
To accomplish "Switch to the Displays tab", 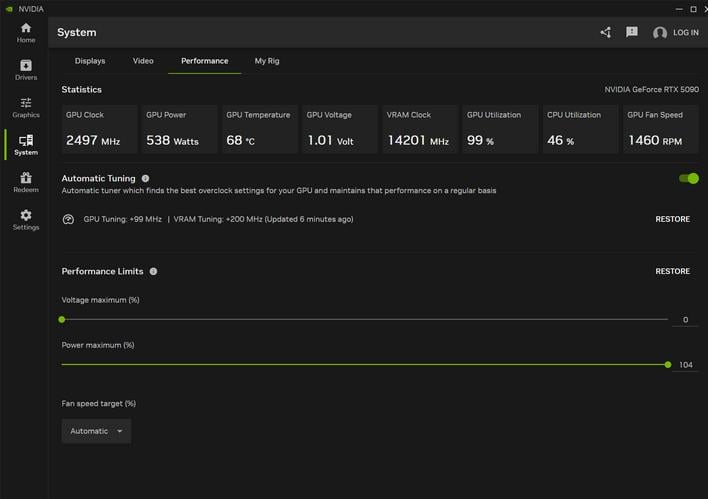I will pos(90,61).
